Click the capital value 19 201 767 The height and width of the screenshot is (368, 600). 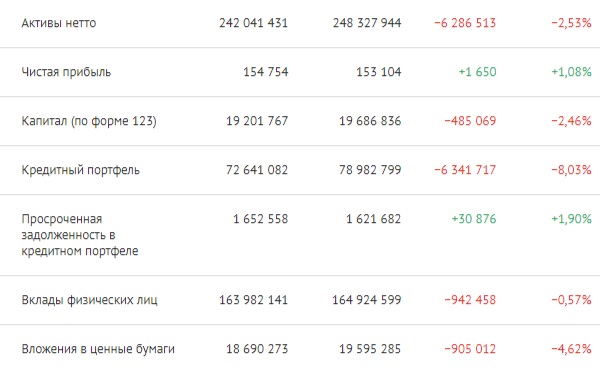click(x=257, y=121)
